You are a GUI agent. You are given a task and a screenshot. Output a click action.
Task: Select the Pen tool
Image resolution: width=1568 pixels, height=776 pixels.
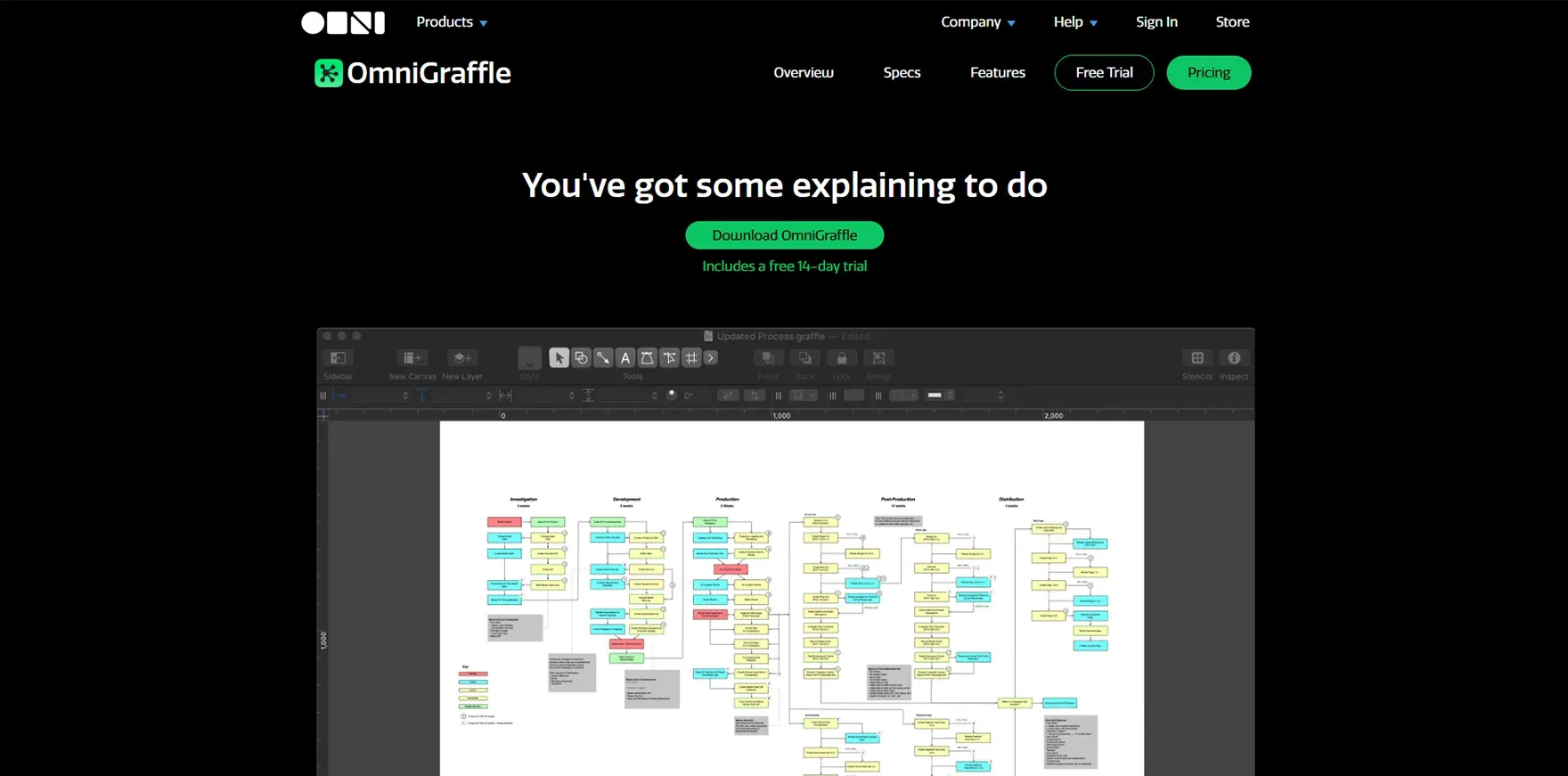click(648, 358)
